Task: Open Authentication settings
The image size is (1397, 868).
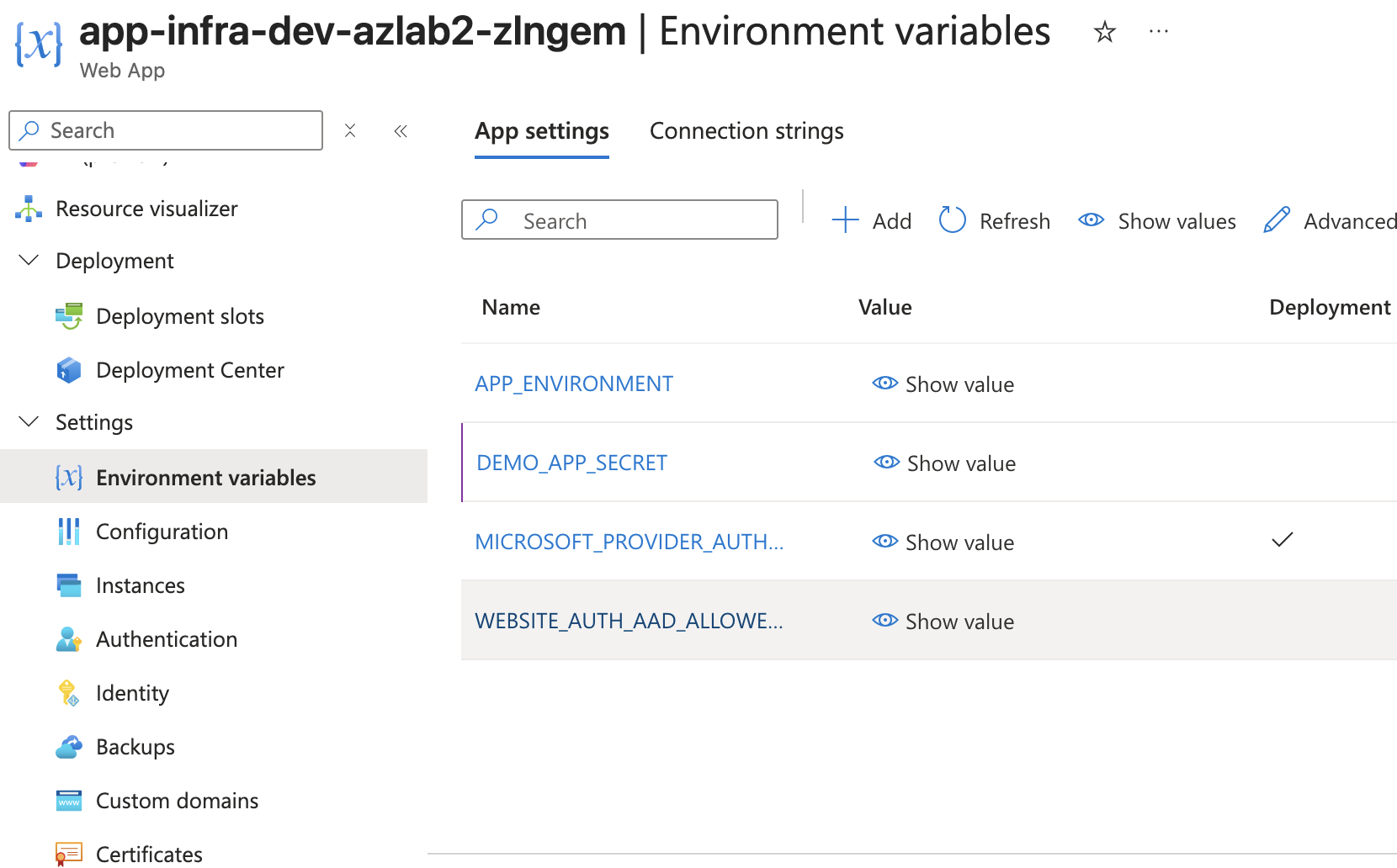Action: pyautogui.click(x=167, y=639)
